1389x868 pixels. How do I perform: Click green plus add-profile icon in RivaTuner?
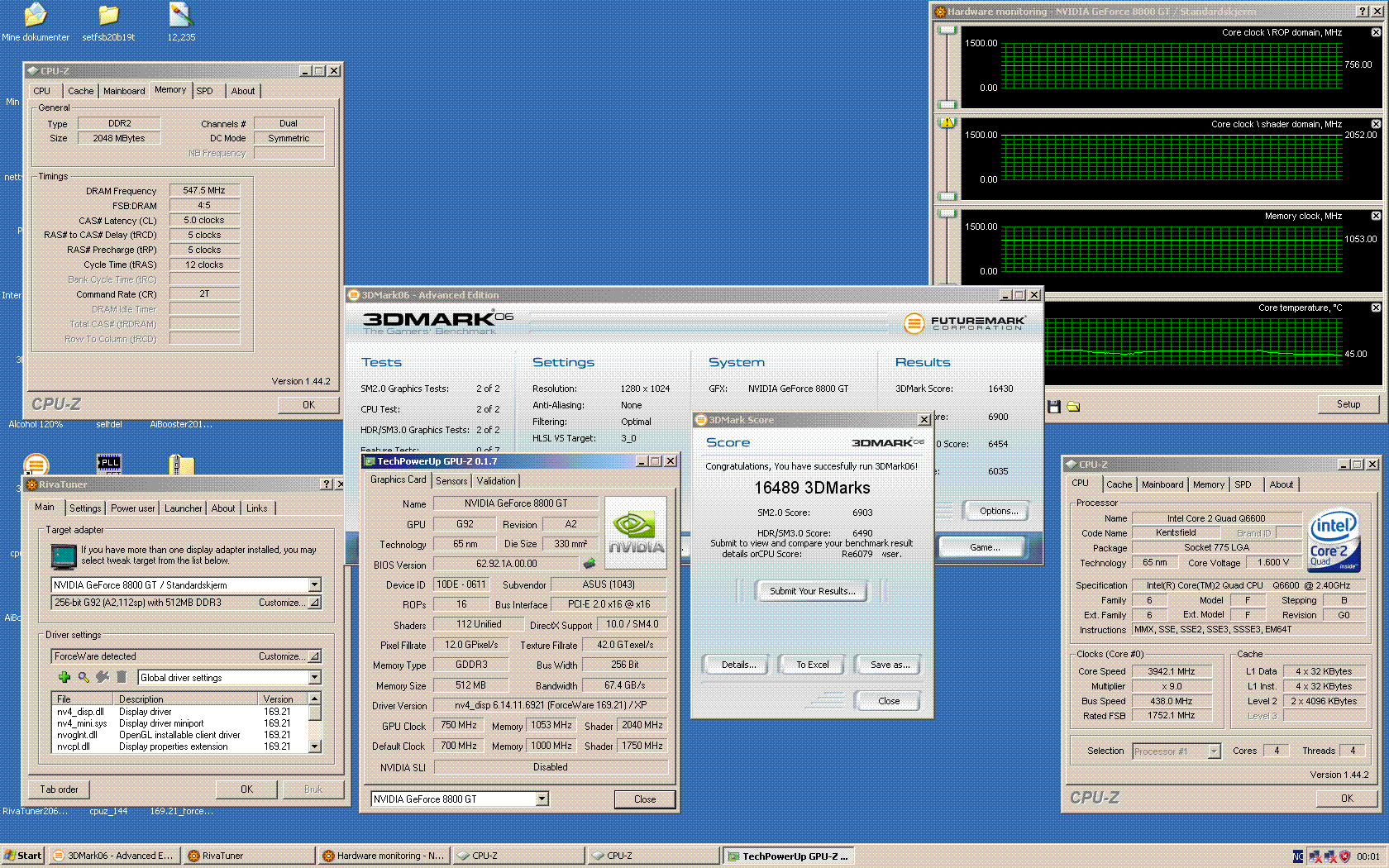(x=64, y=677)
